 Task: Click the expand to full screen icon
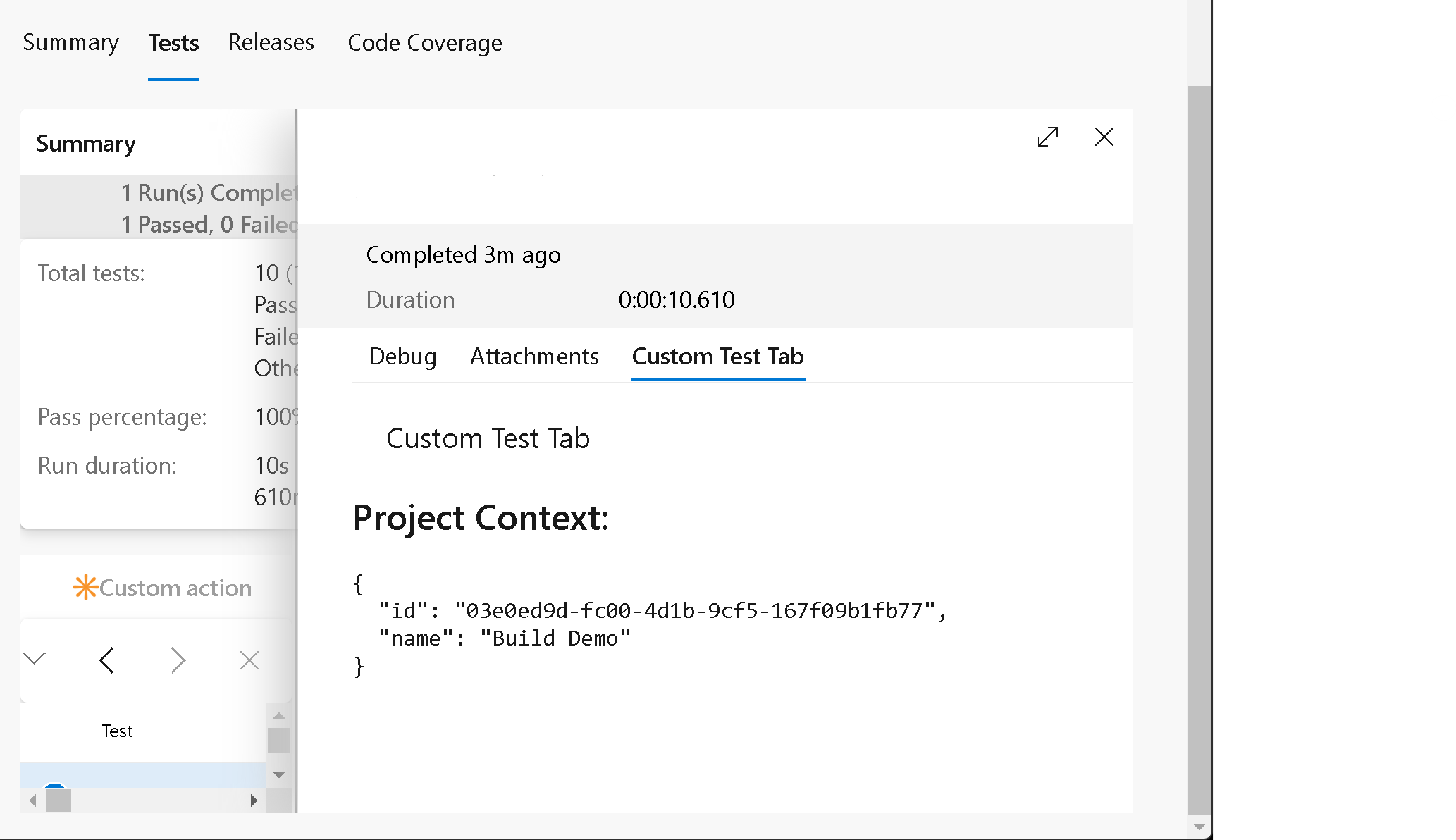[1049, 137]
